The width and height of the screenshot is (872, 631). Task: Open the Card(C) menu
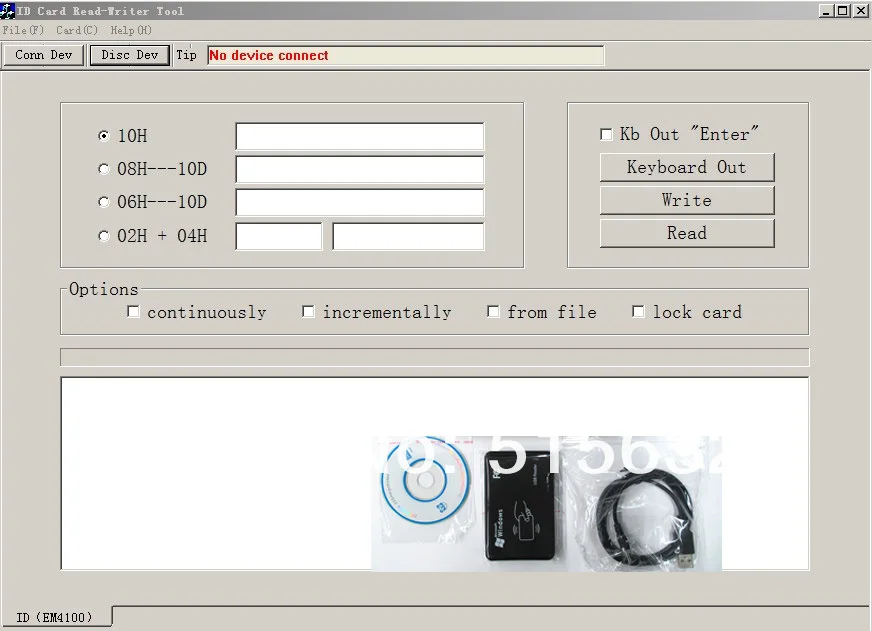coord(77,30)
